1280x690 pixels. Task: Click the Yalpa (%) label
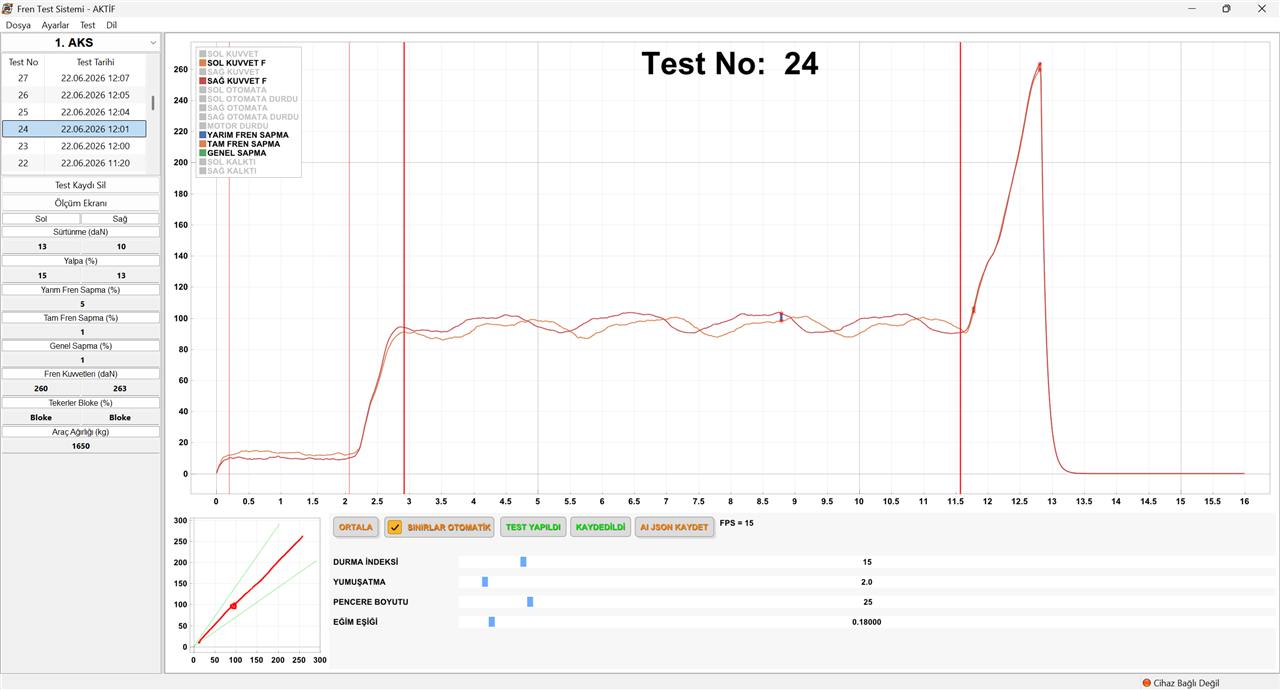[x=80, y=260]
